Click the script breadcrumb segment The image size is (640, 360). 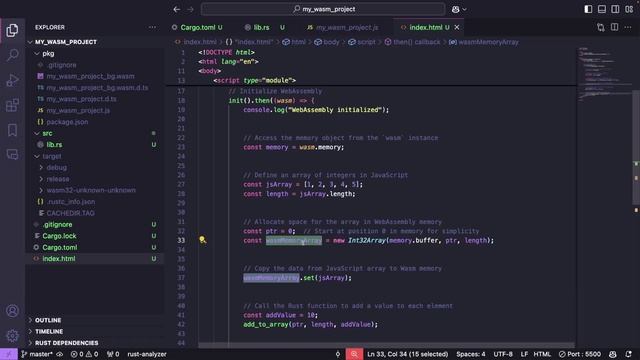(x=362, y=42)
